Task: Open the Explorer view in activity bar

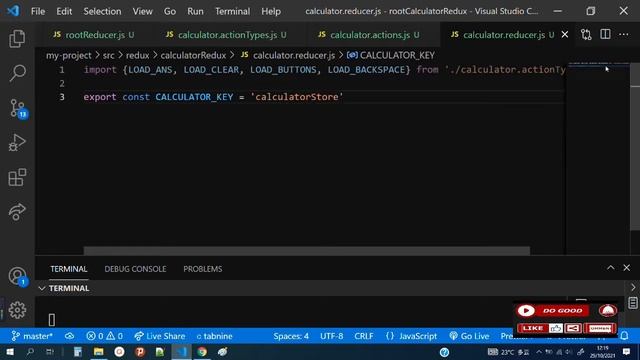Action: pyautogui.click(x=17, y=39)
